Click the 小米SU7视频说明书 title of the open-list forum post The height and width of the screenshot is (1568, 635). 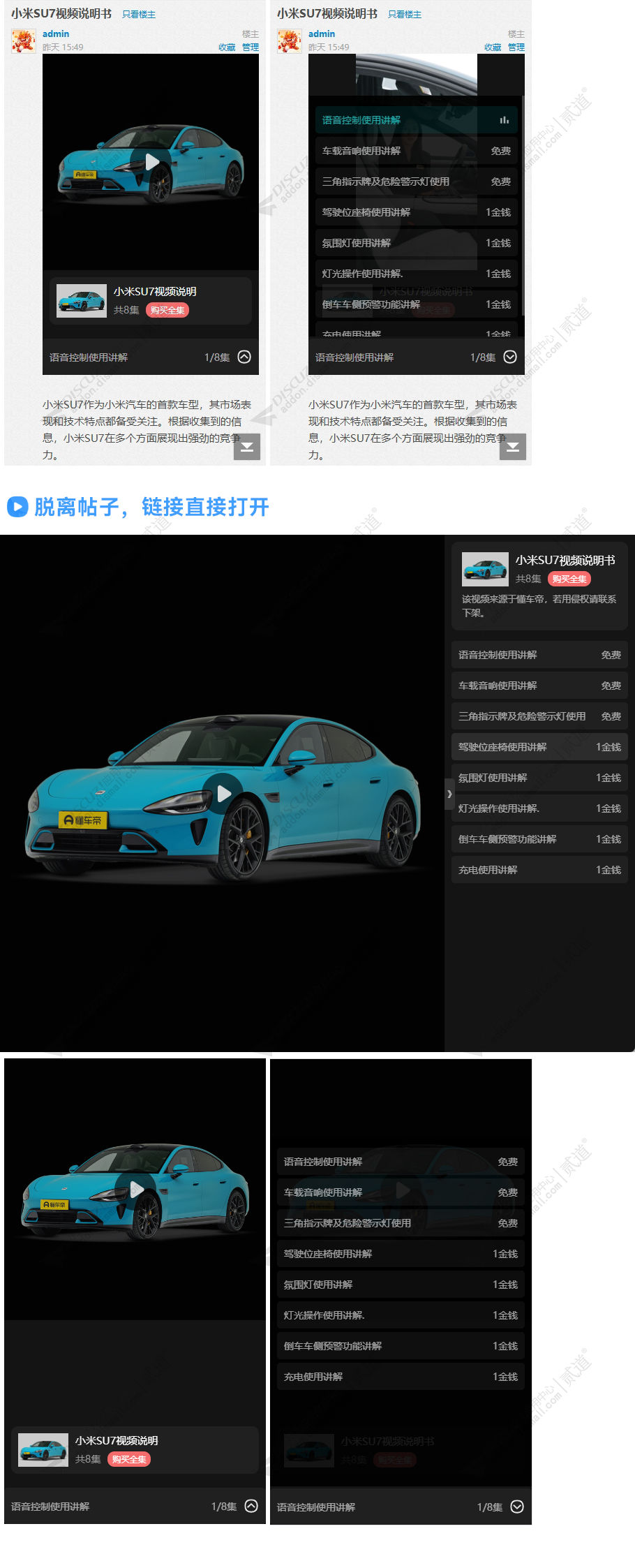[x=327, y=13]
